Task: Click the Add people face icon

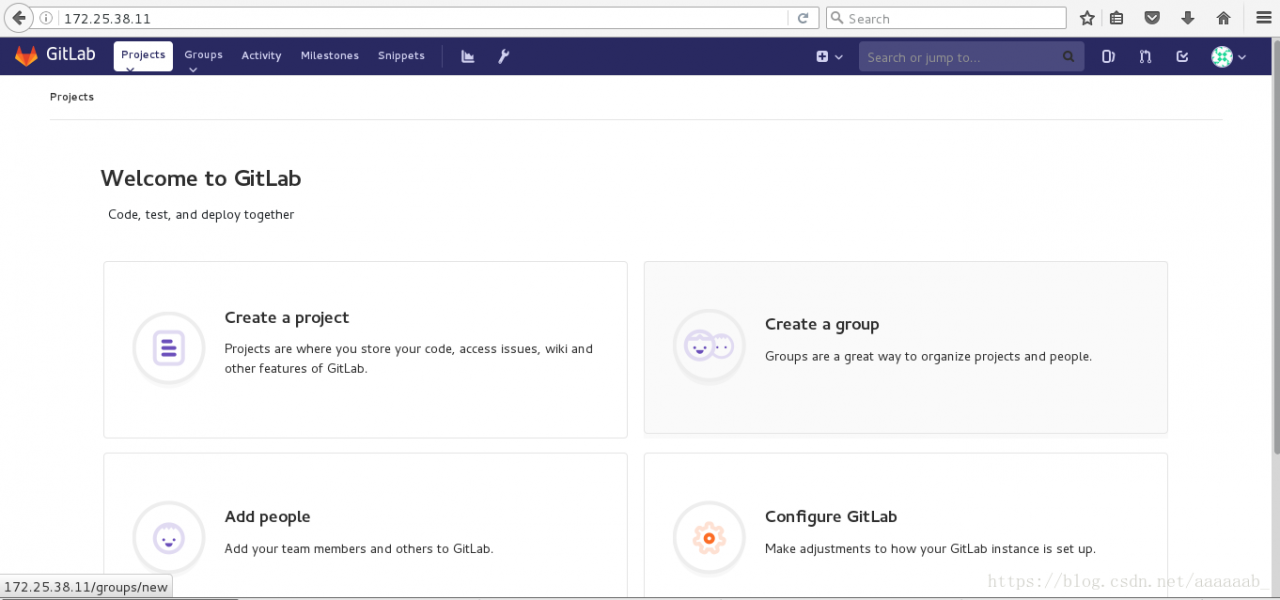Action: click(169, 538)
